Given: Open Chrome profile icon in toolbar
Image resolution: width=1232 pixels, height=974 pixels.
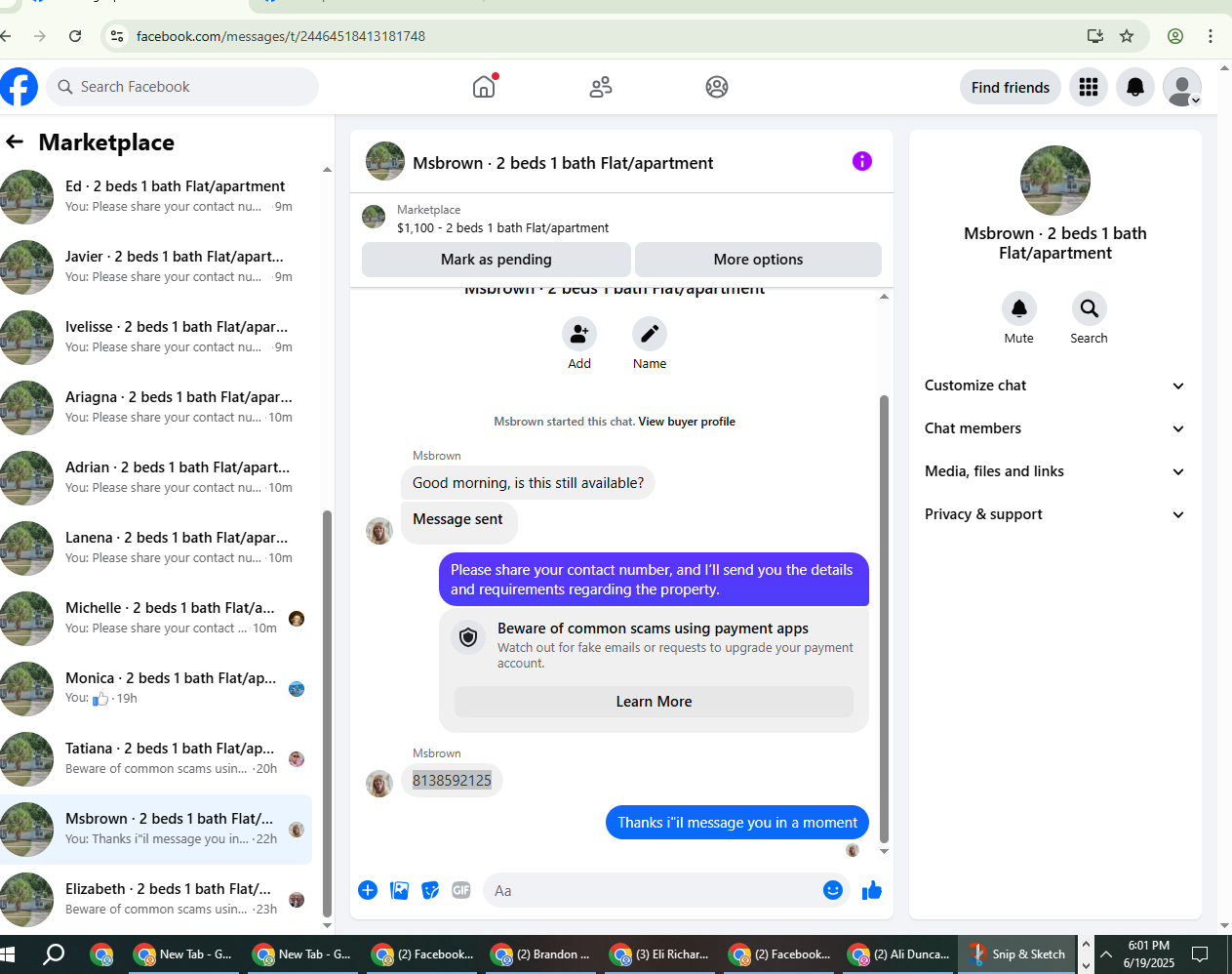Looking at the screenshot, I should click(1175, 36).
